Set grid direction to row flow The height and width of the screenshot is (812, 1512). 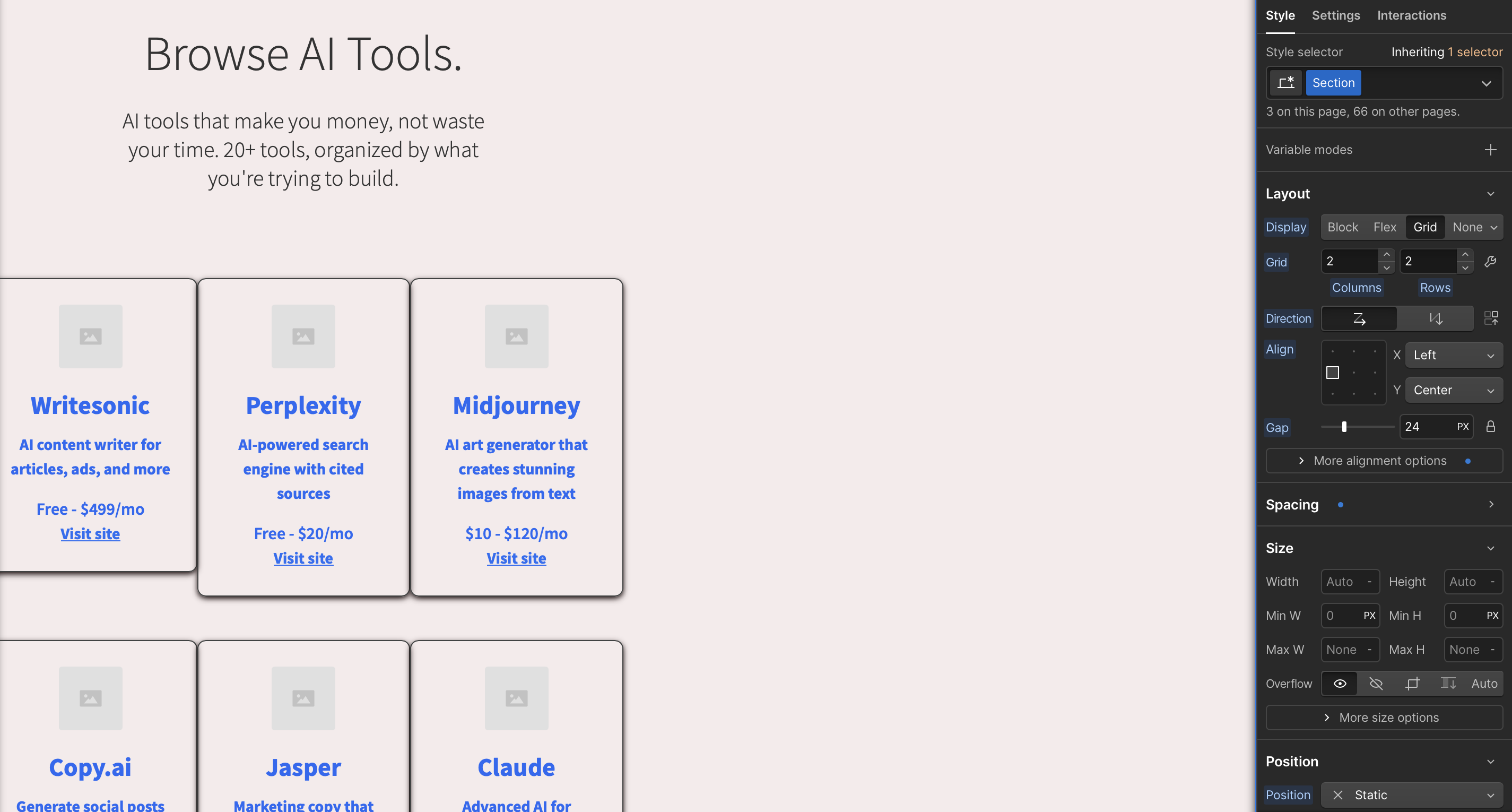[1359, 319]
